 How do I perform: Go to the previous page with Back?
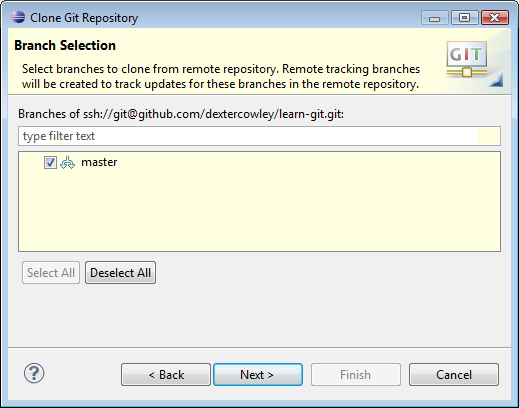[166, 375]
